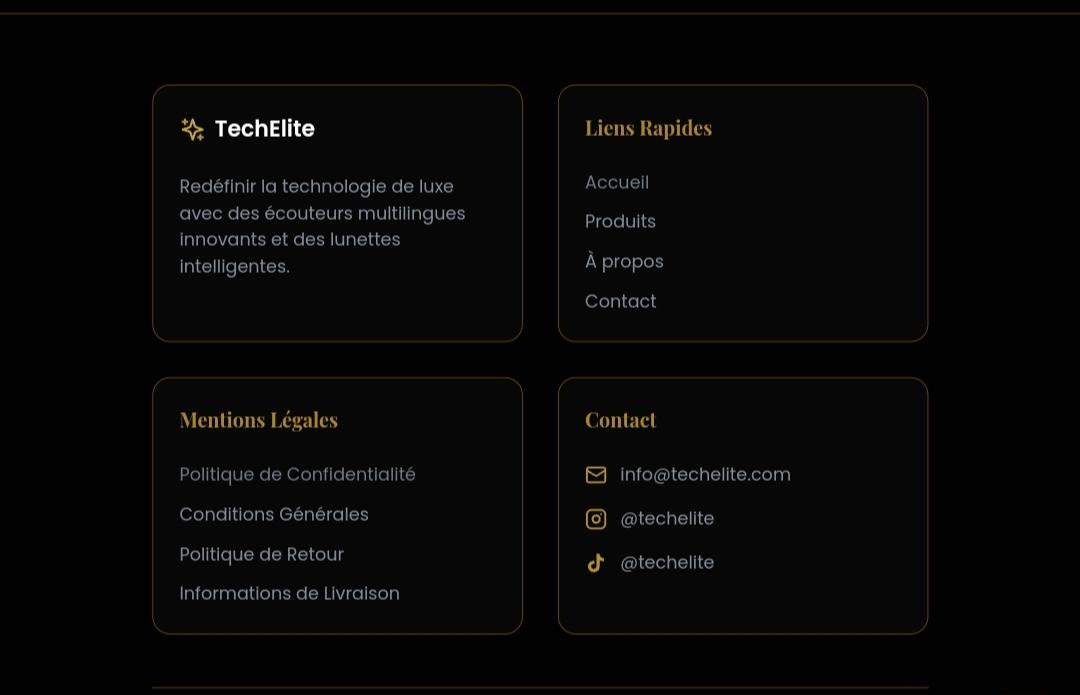Click the TechElite description paragraph
1080x695 pixels.
click(322, 226)
